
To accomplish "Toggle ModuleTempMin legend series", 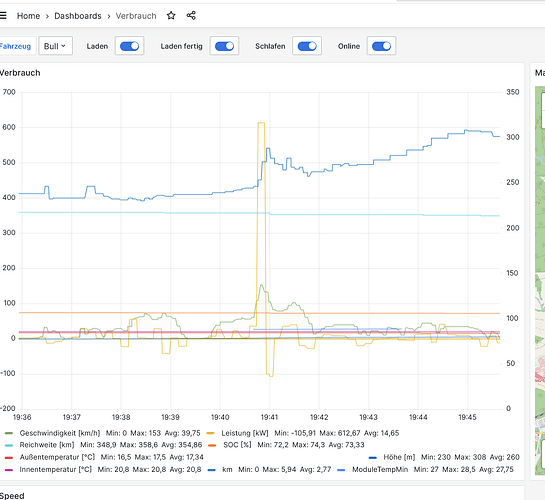I will pyautogui.click(x=380, y=469).
